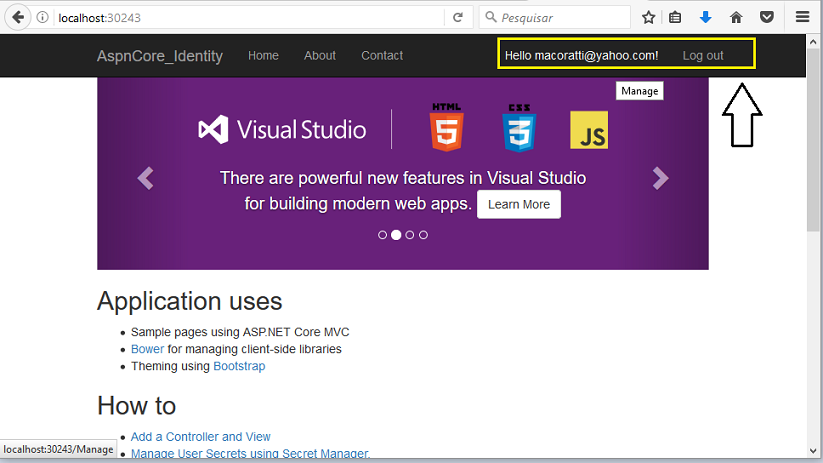Image resolution: width=823 pixels, height=463 pixels.
Task: Open Manage User Secrets using Secret Manager link
Action: [250, 454]
